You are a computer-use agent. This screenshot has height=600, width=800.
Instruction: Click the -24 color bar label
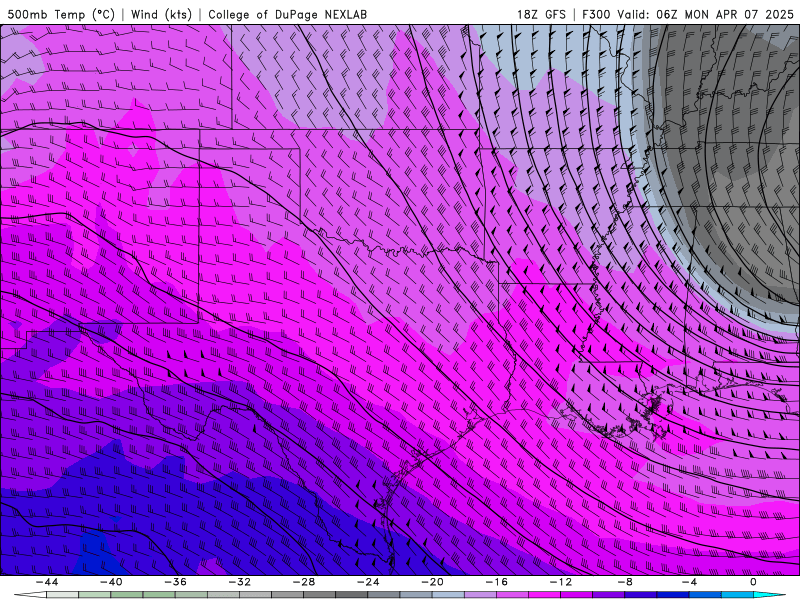(x=368, y=582)
